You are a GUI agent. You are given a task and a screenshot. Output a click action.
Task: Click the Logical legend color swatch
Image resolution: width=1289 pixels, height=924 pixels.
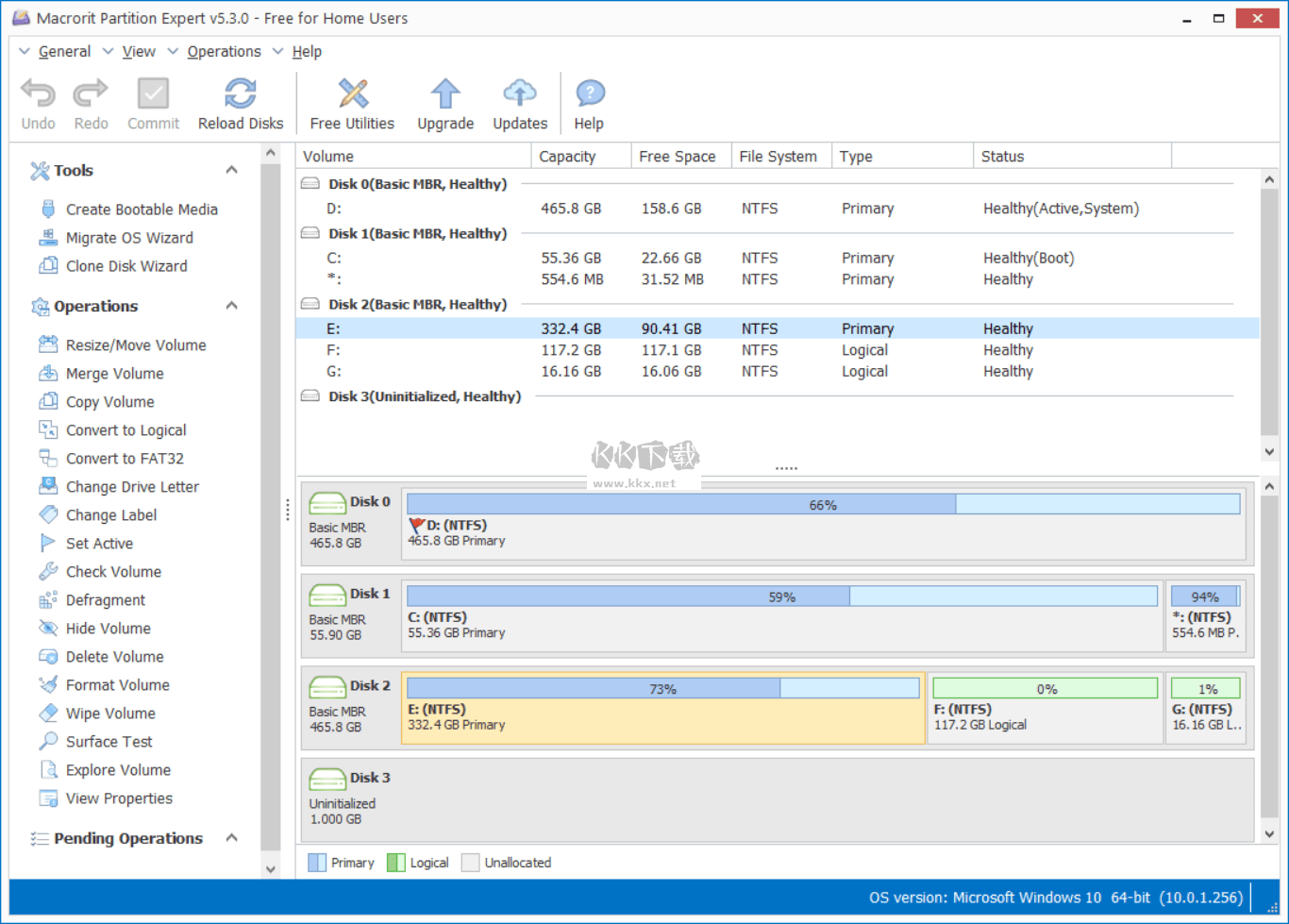tap(396, 863)
